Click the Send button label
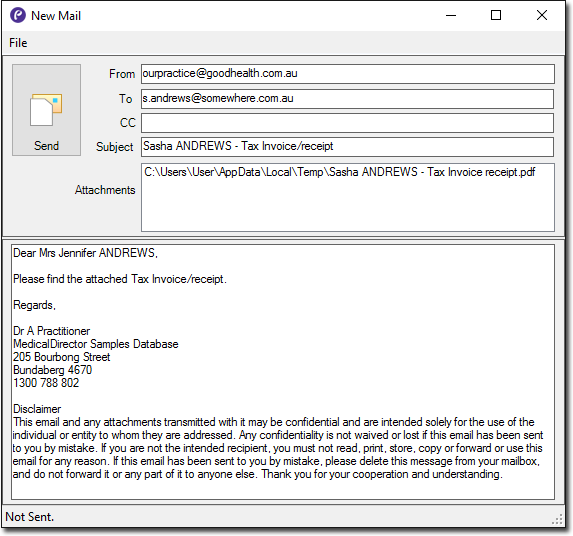573x536 pixels. (x=46, y=146)
